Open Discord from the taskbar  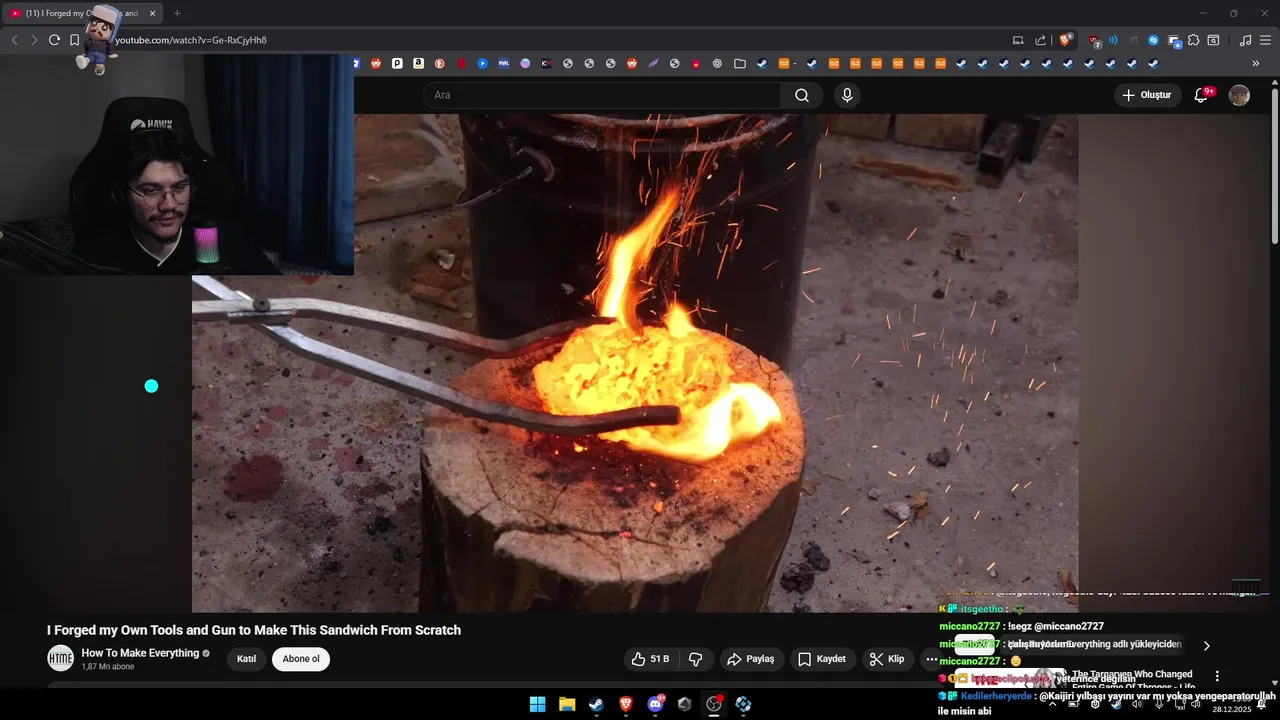tap(655, 704)
